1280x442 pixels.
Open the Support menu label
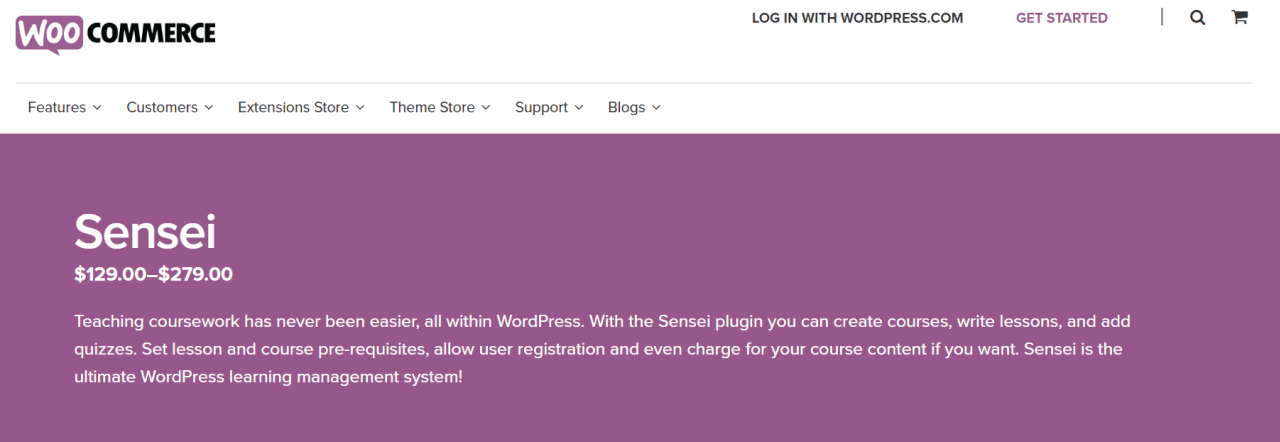point(541,107)
